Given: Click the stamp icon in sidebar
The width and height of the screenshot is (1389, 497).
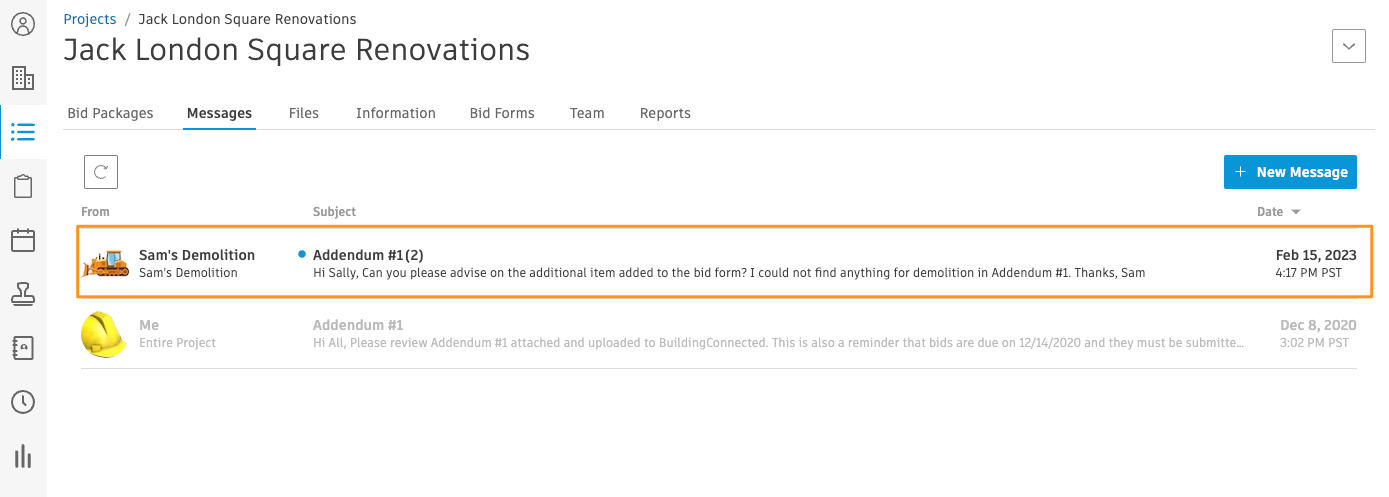Looking at the screenshot, I should 23,294.
